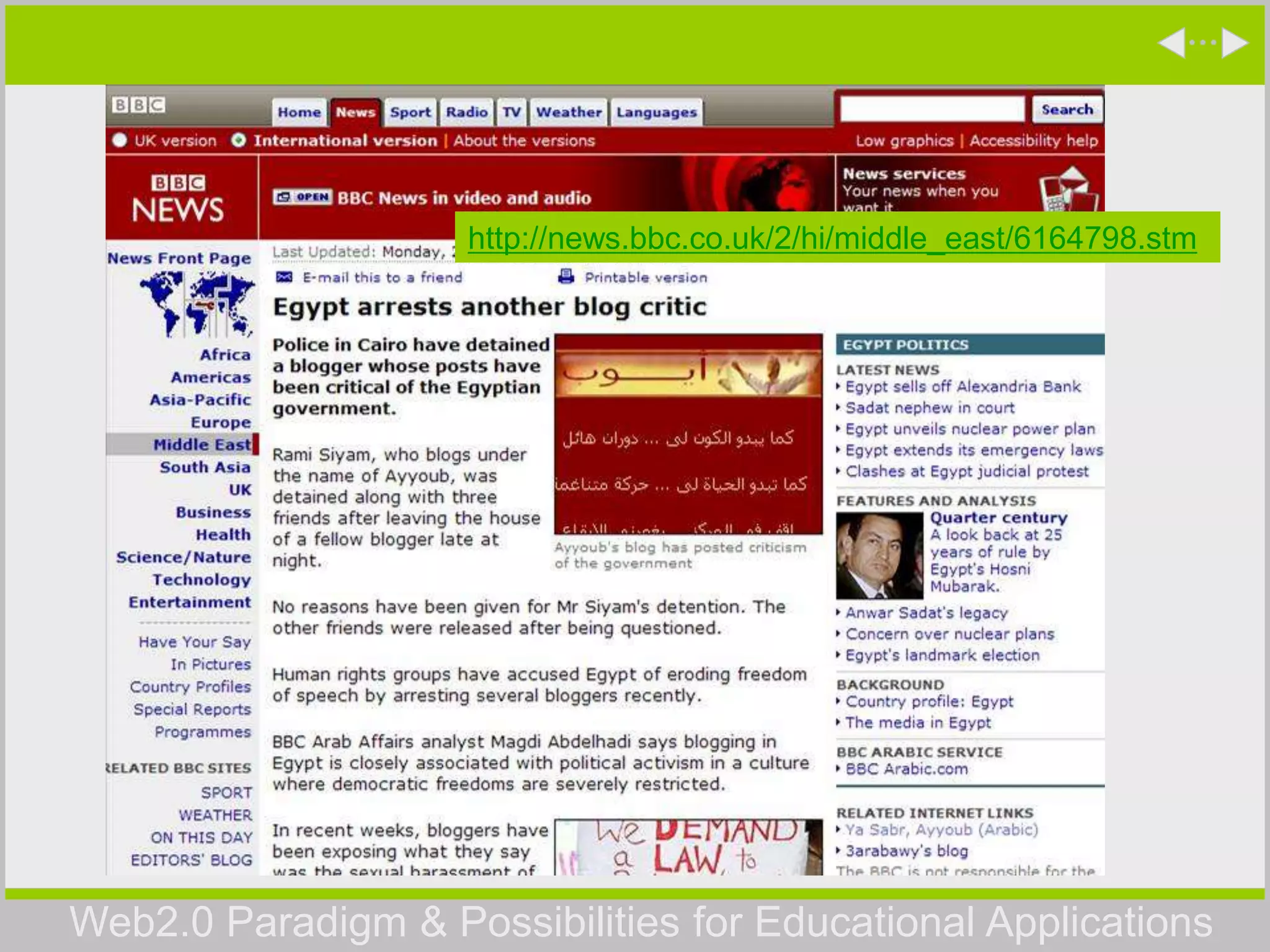The width and height of the screenshot is (1270, 952).
Task: Click into the search text field
Action: click(x=932, y=109)
